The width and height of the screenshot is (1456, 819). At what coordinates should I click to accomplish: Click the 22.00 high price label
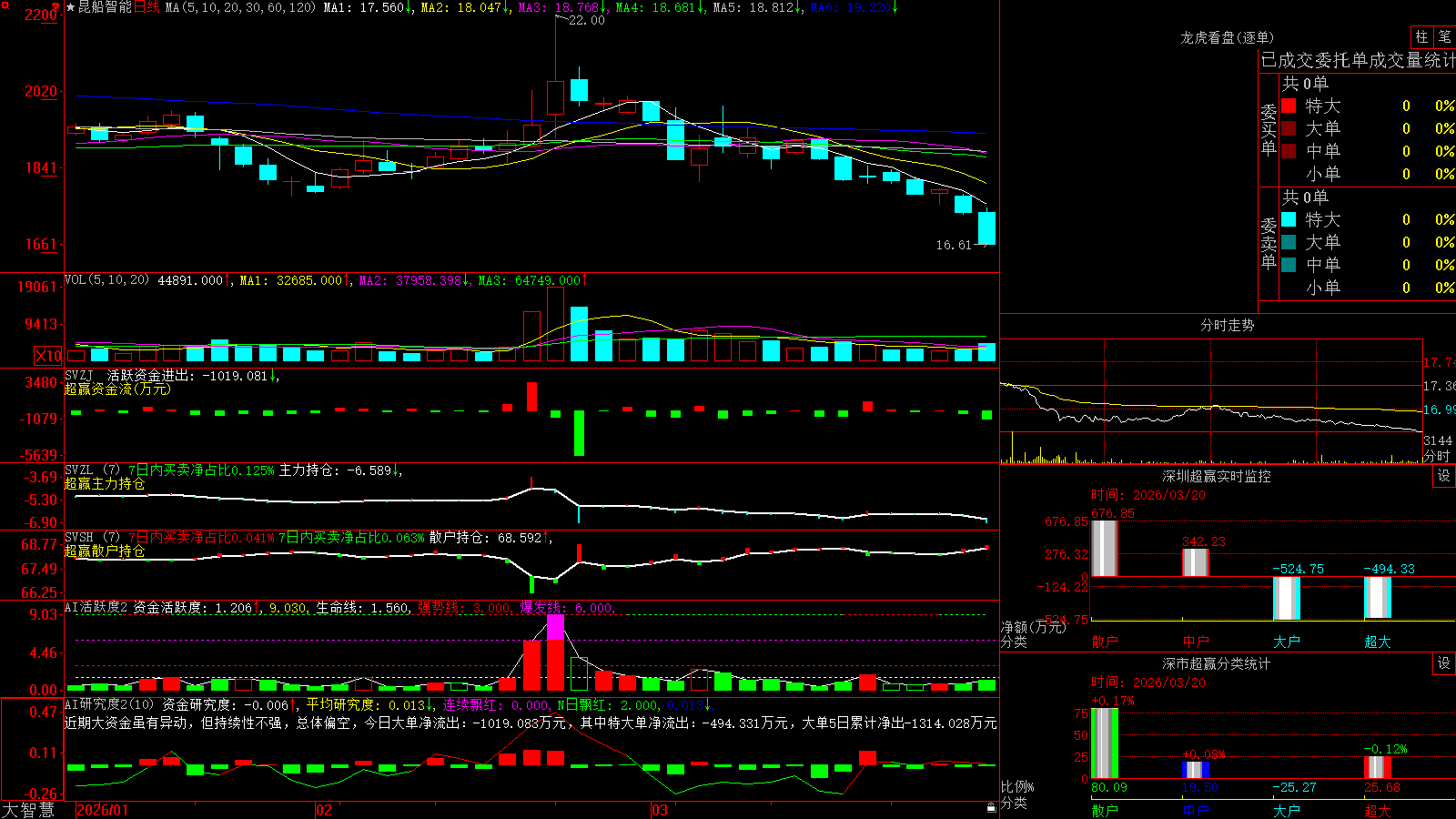[586, 20]
